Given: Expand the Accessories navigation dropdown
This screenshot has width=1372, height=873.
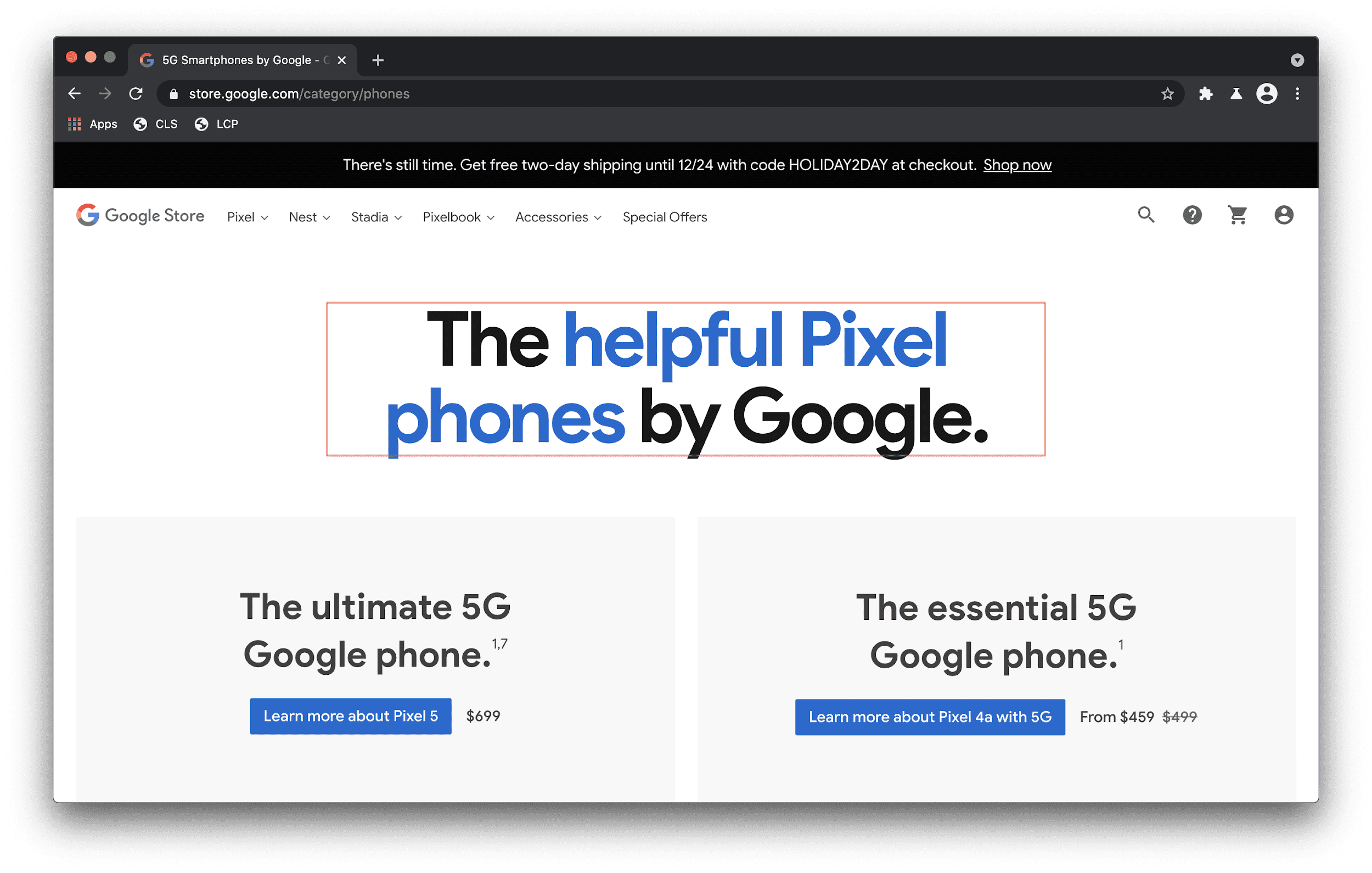Looking at the screenshot, I should 557,217.
